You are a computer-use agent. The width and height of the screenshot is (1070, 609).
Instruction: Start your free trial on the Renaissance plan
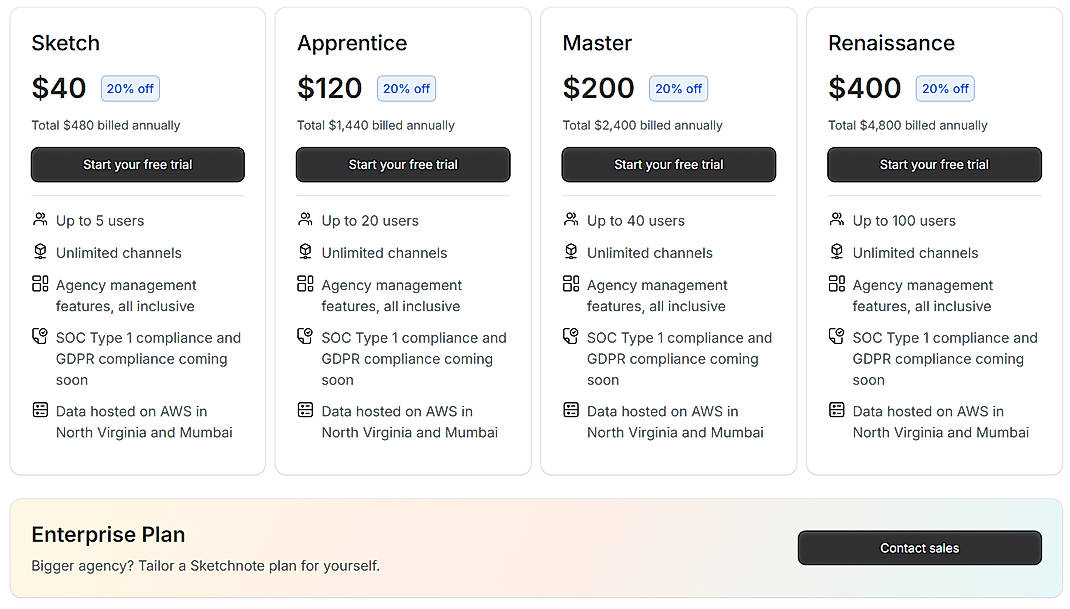coord(933,164)
